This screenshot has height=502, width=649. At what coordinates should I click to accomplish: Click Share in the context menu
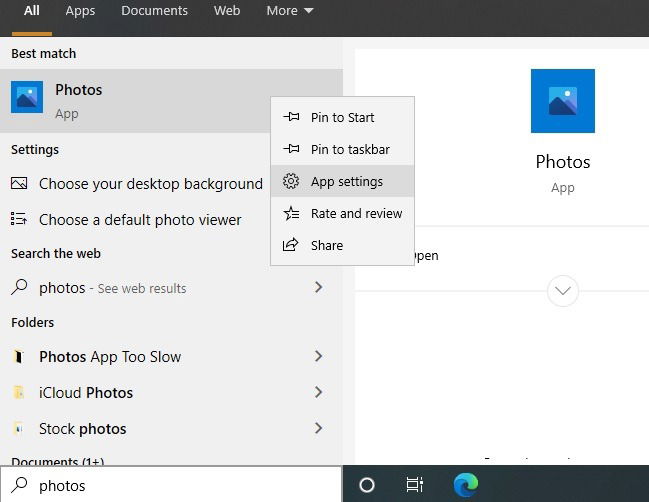(x=342, y=245)
